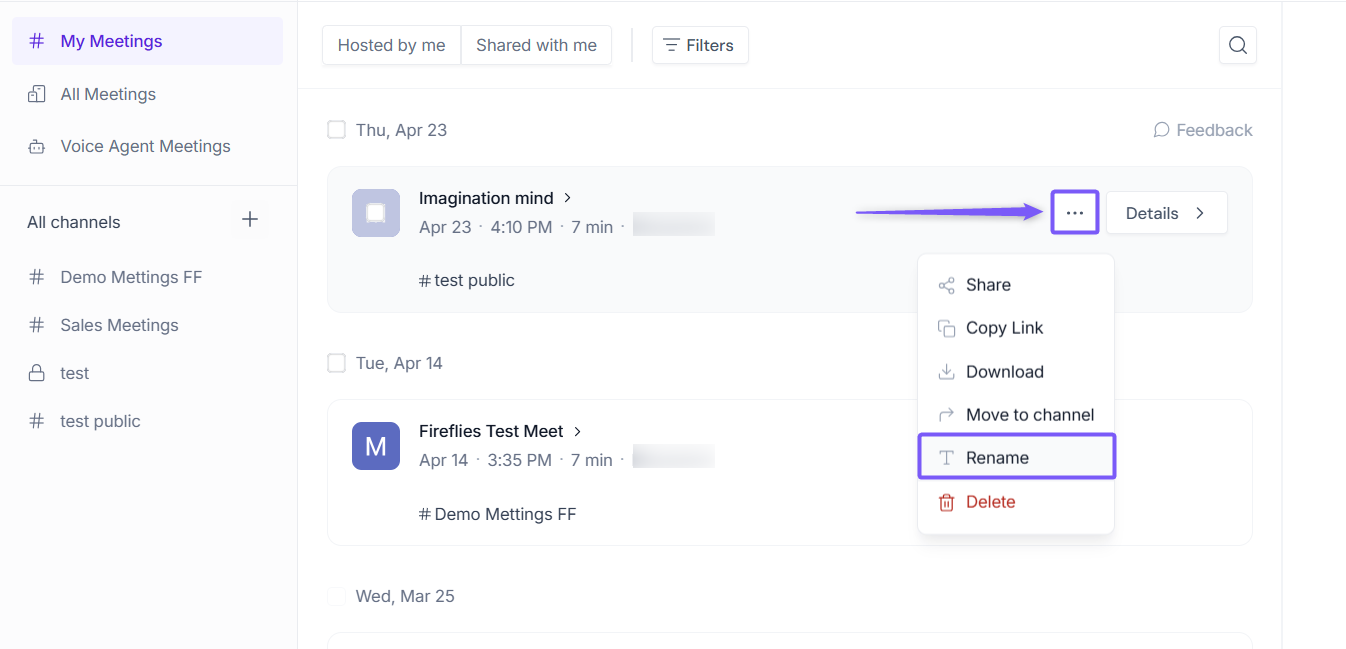The height and width of the screenshot is (649, 1346).
Task: Click the M avatar of Fireflies Test Meet
Action: pyautogui.click(x=376, y=446)
